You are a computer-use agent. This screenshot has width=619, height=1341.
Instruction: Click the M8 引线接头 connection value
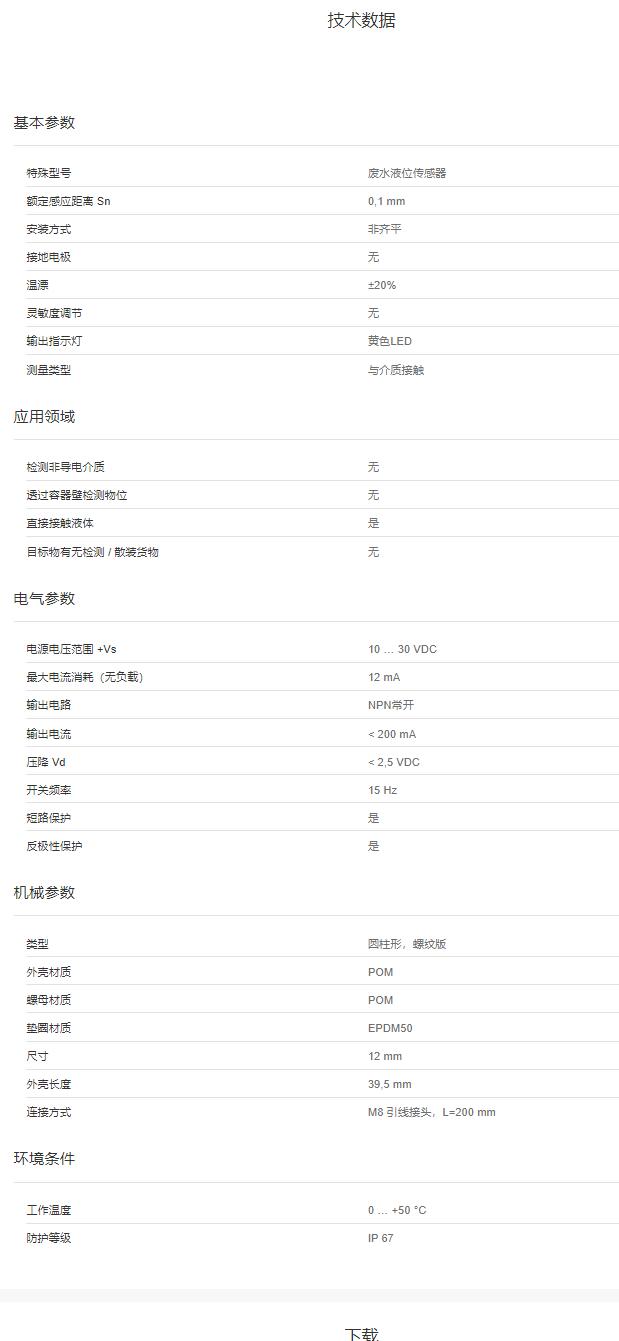pyautogui.click(x=431, y=1112)
